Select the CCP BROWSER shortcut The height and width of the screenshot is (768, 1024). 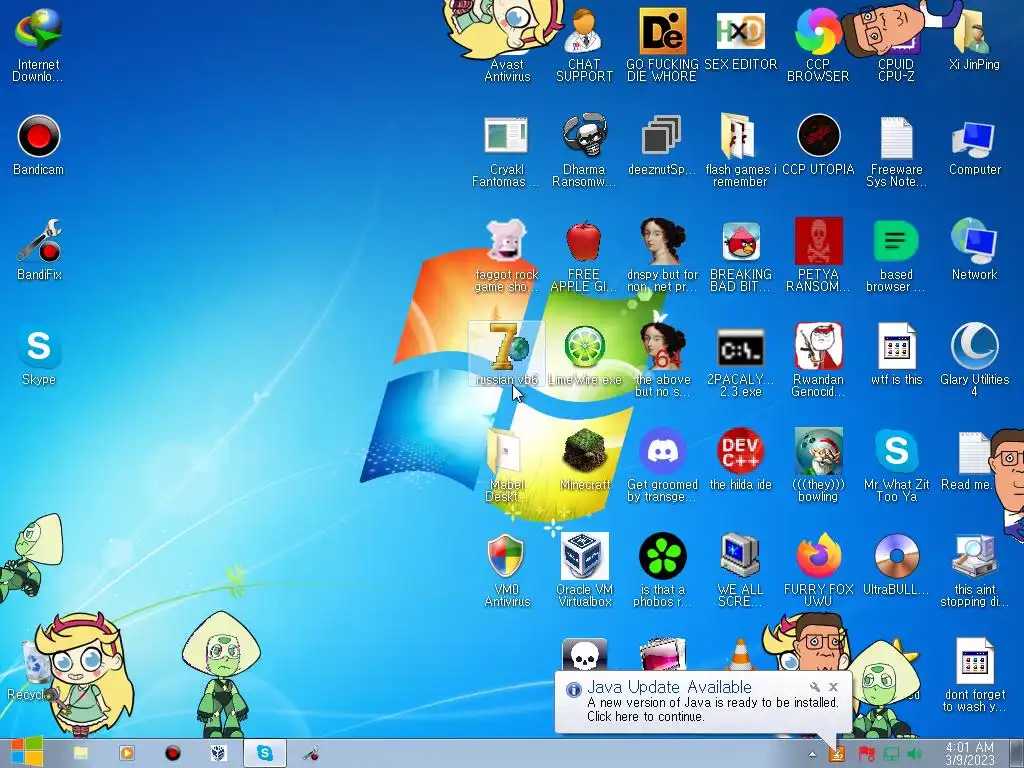coord(818,46)
